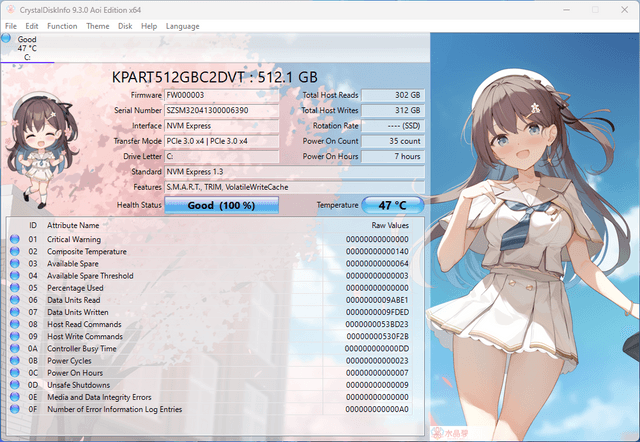Open the Language menu
The width and height of the screenshot is (640, 442).
tap(182, 26)
